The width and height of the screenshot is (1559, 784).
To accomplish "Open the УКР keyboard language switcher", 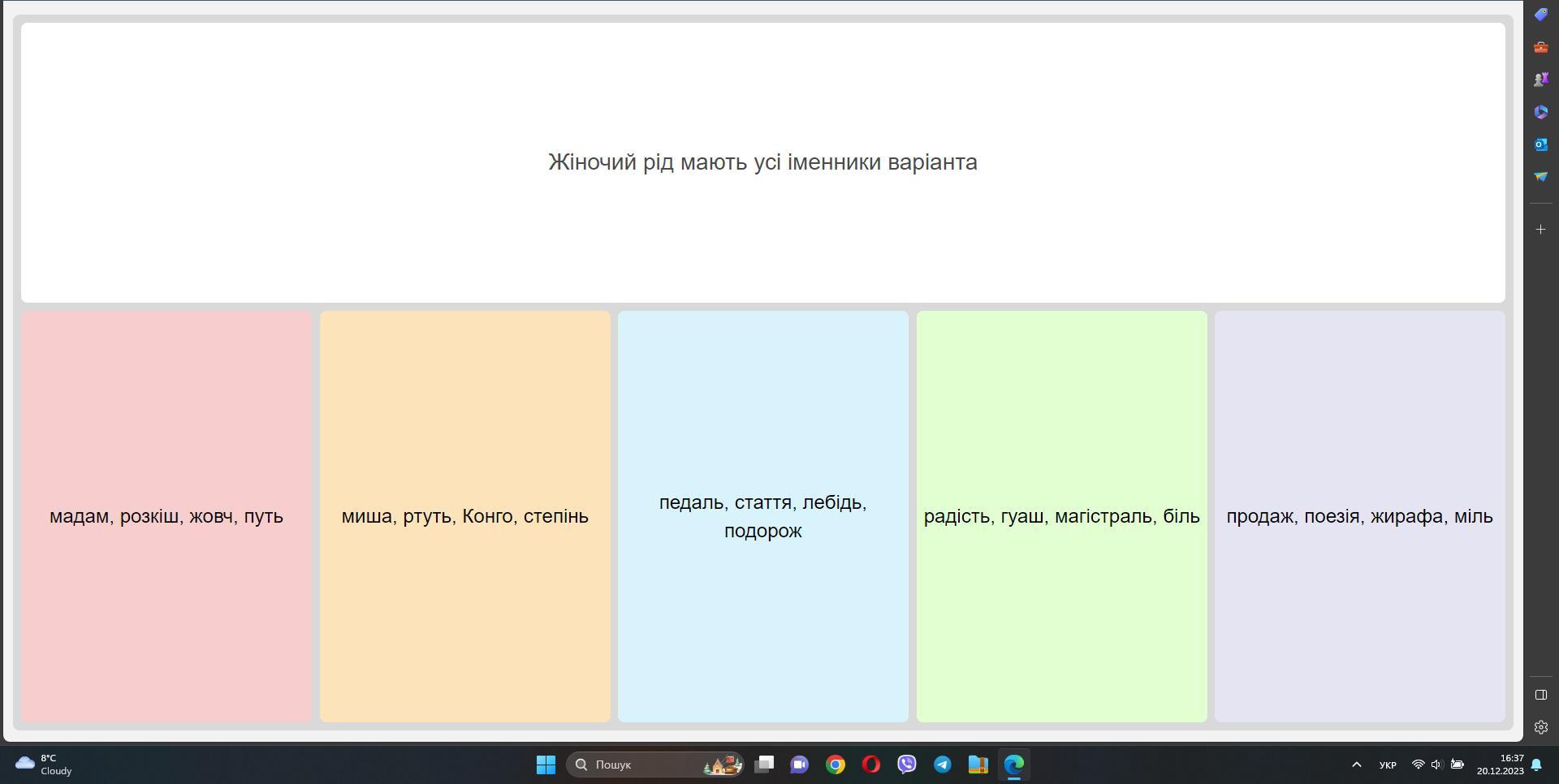I will [1388, 765].
